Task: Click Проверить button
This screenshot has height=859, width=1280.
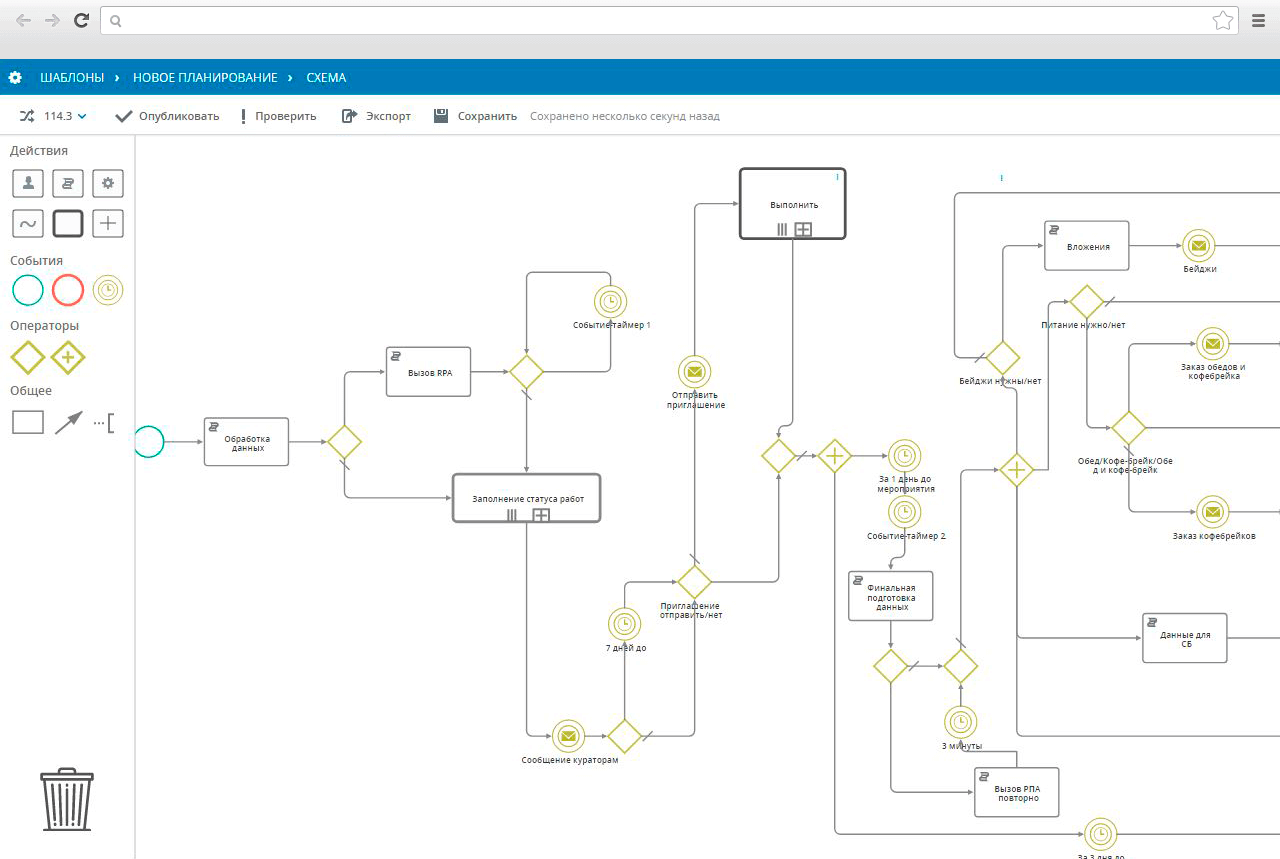Action: click(x=278, y=116)
